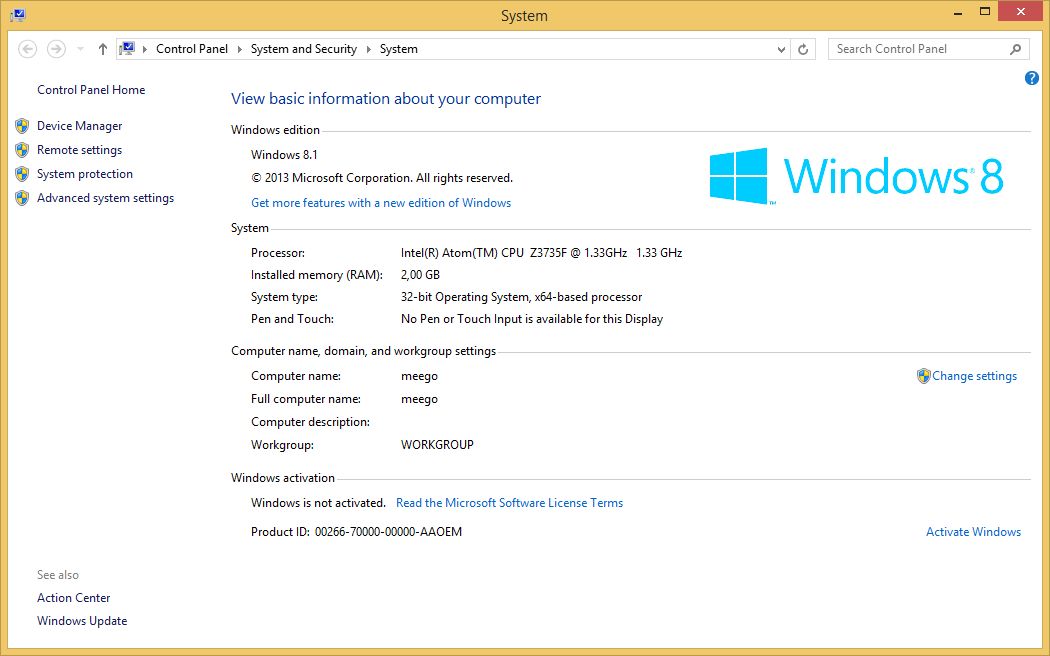The image size is (1050, 656).
Task: Select System and Security breadcrumb
Action: tap(303, 49)
